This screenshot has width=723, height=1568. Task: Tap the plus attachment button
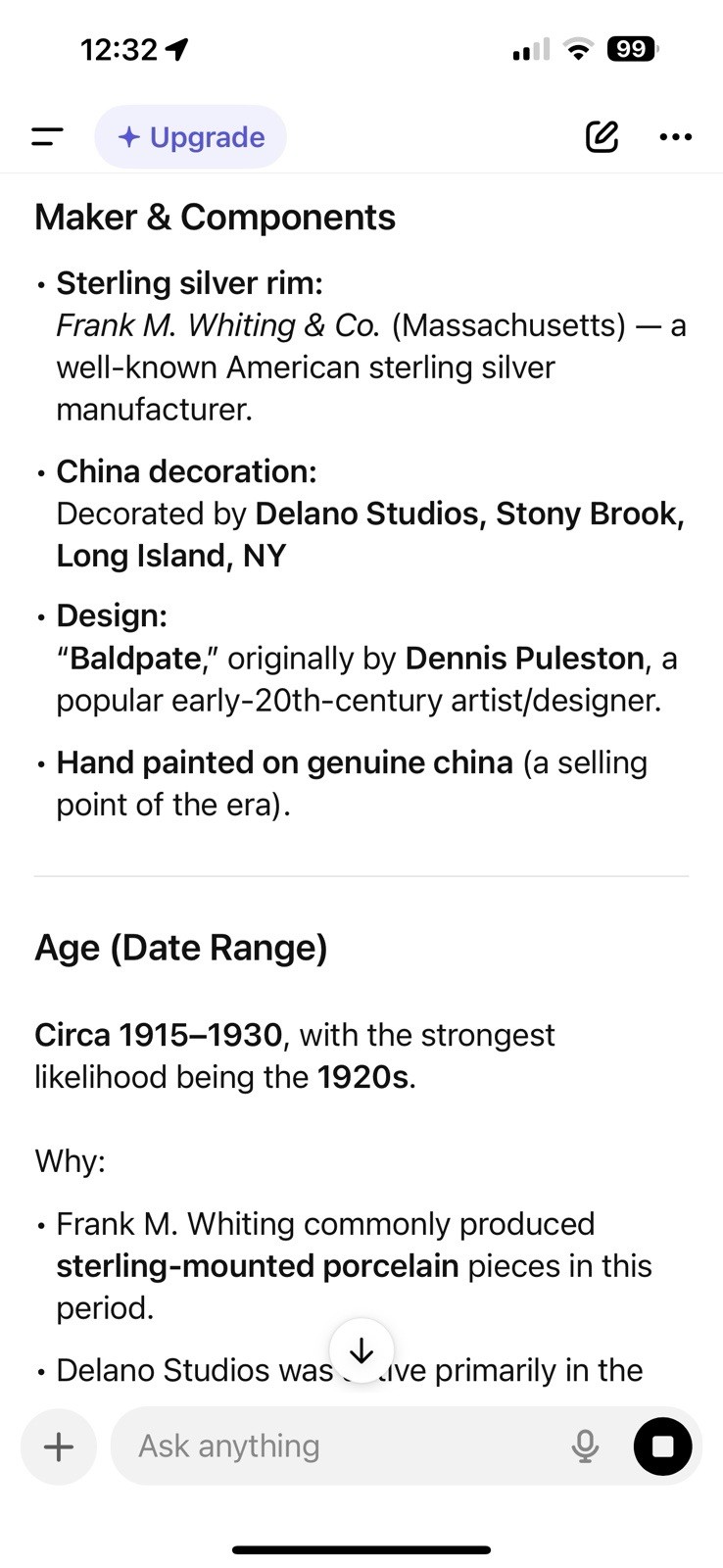click(59, 1446)
